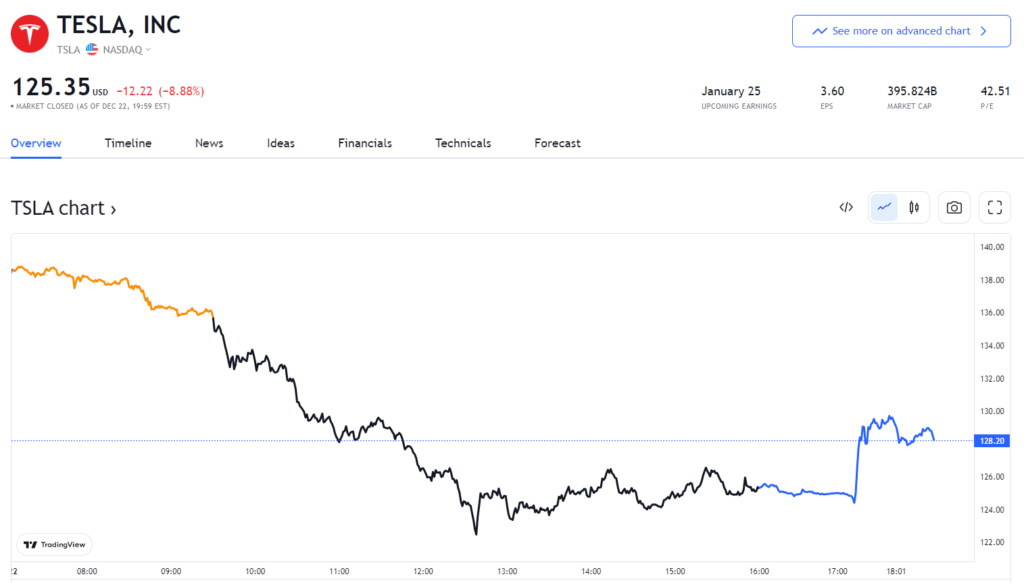The image size is (1024, 583).
Task: Open the Ideas tab
Action: pos(281,143)
